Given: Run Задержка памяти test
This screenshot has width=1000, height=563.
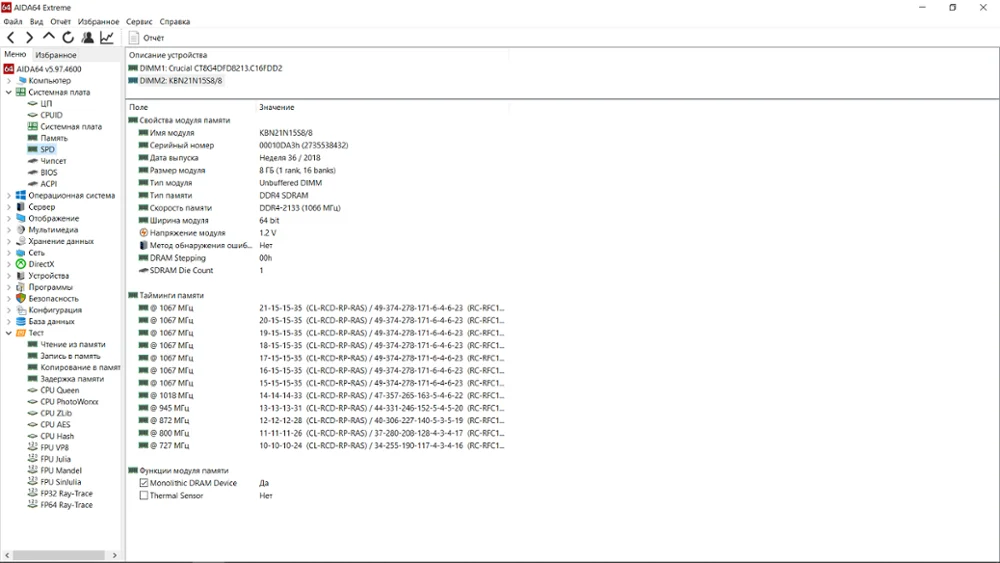Looking at the screenshot, I should pos(72,379).
